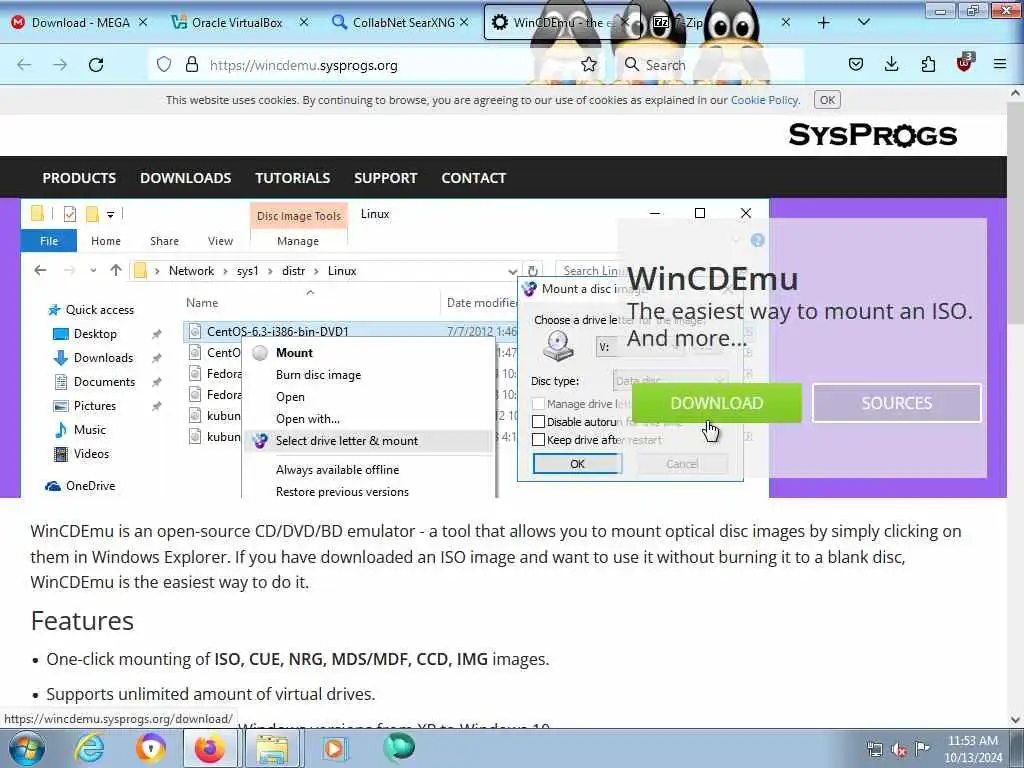Open the list all tabs chevron

(863, 23)
